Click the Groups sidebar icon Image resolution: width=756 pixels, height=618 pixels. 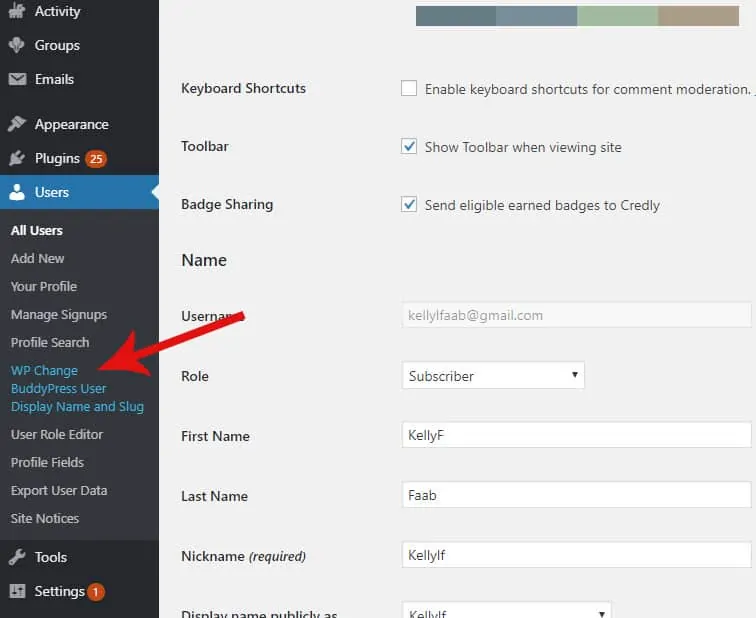point(17,45)
